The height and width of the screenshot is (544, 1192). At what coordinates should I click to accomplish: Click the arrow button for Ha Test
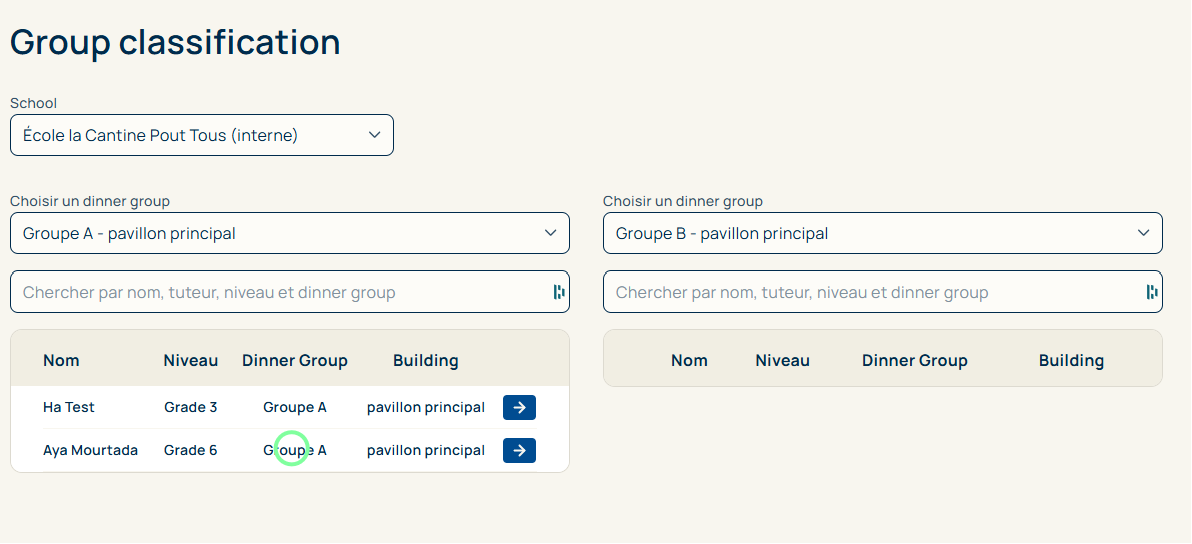[x=519, y=407]
